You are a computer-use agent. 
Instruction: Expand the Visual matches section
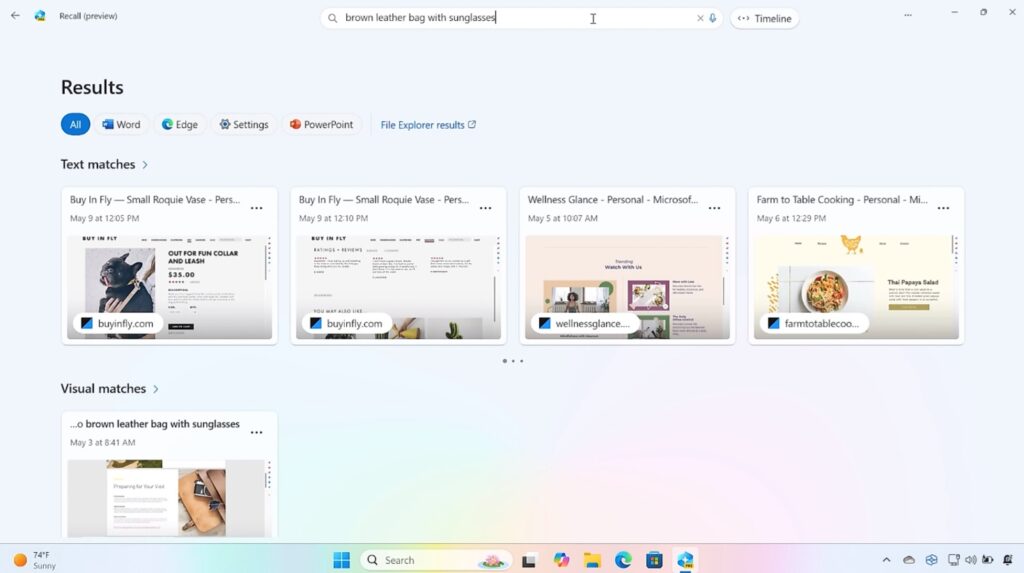156,389
